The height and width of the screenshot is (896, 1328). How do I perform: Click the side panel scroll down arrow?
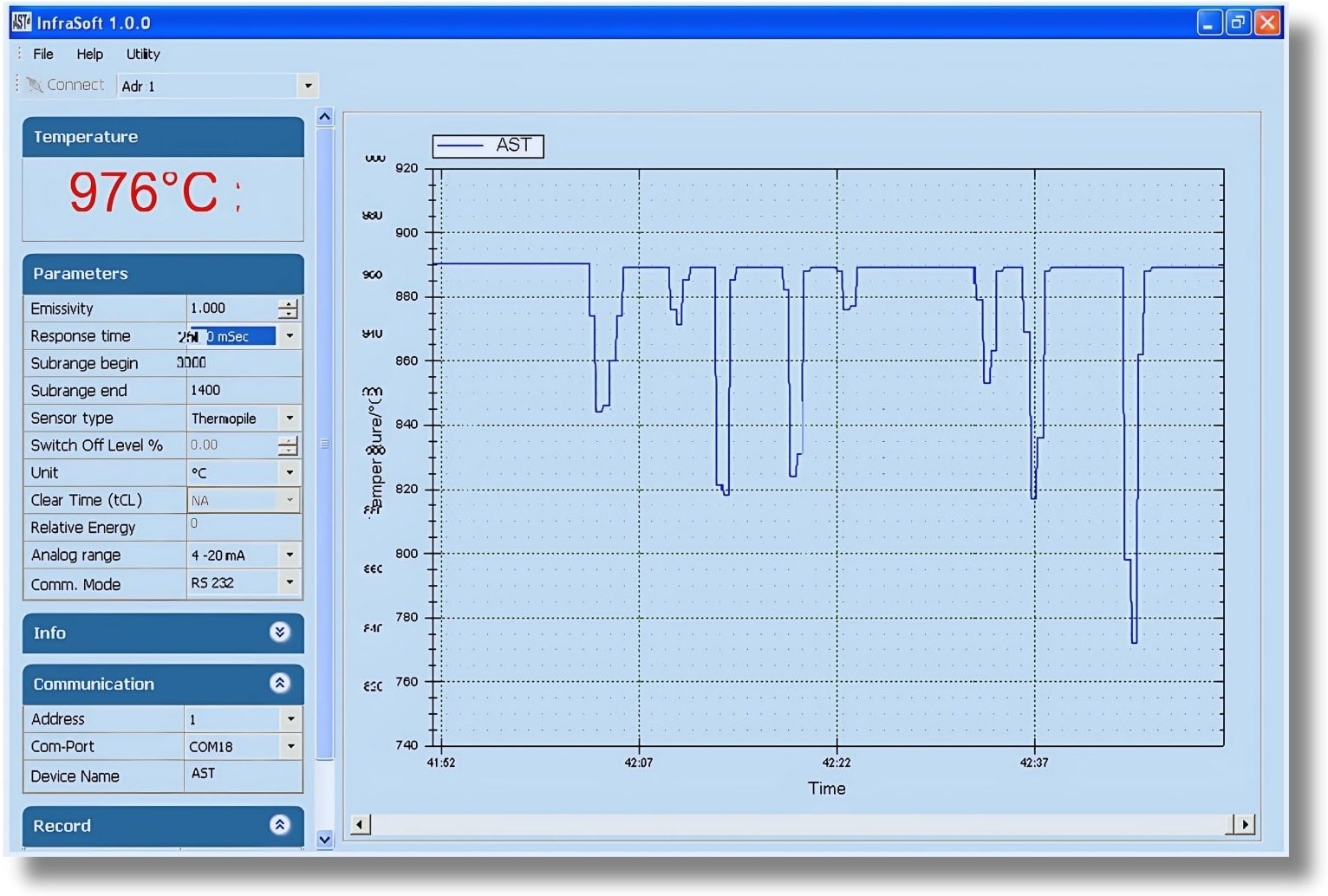pyautogui.click(x=325, y=839)
